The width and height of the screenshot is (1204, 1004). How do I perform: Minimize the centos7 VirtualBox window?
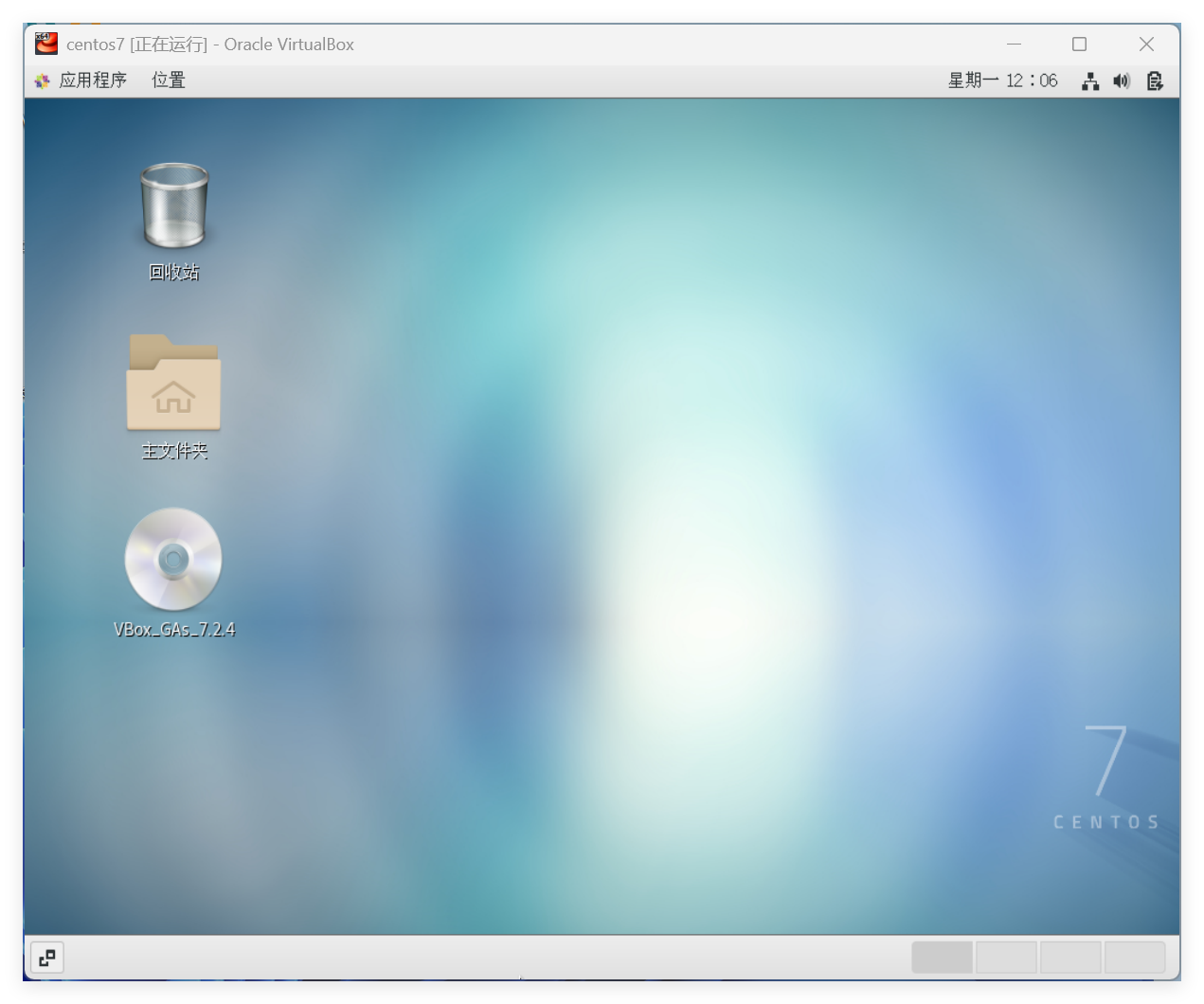pyautogui.click(x=1015, y=44)
